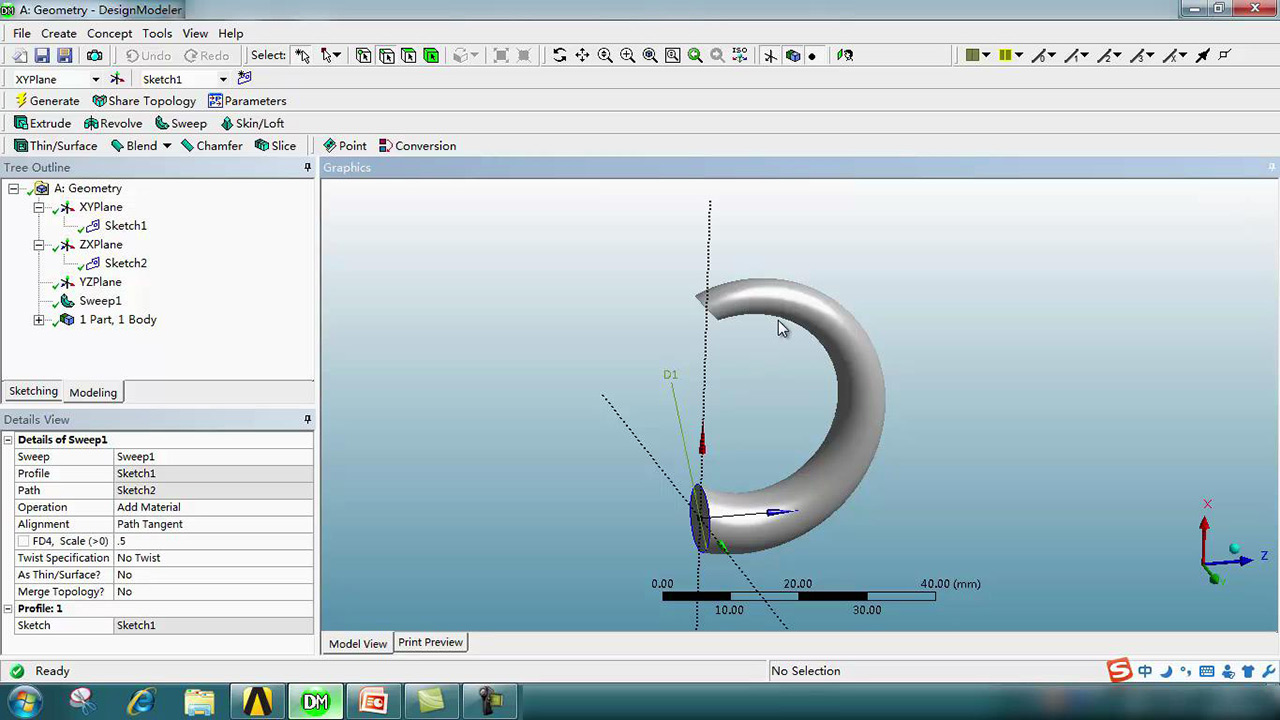1280x720 pixels.
Task: Click the New Sketch icon
Action: [244, 79]
